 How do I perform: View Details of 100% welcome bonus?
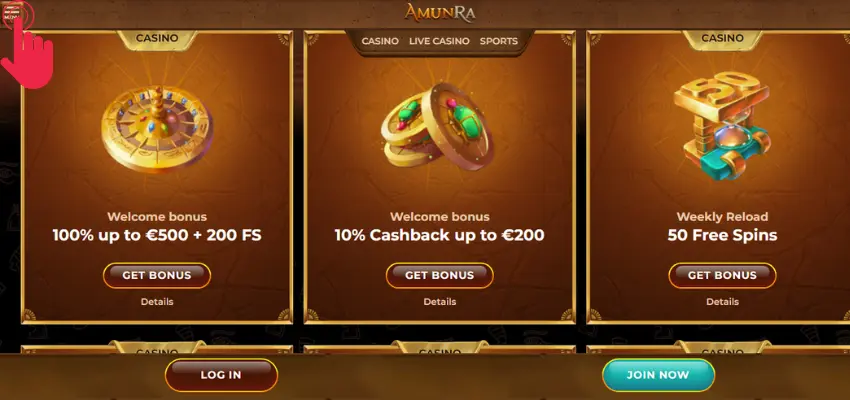[x=157, y=302]
